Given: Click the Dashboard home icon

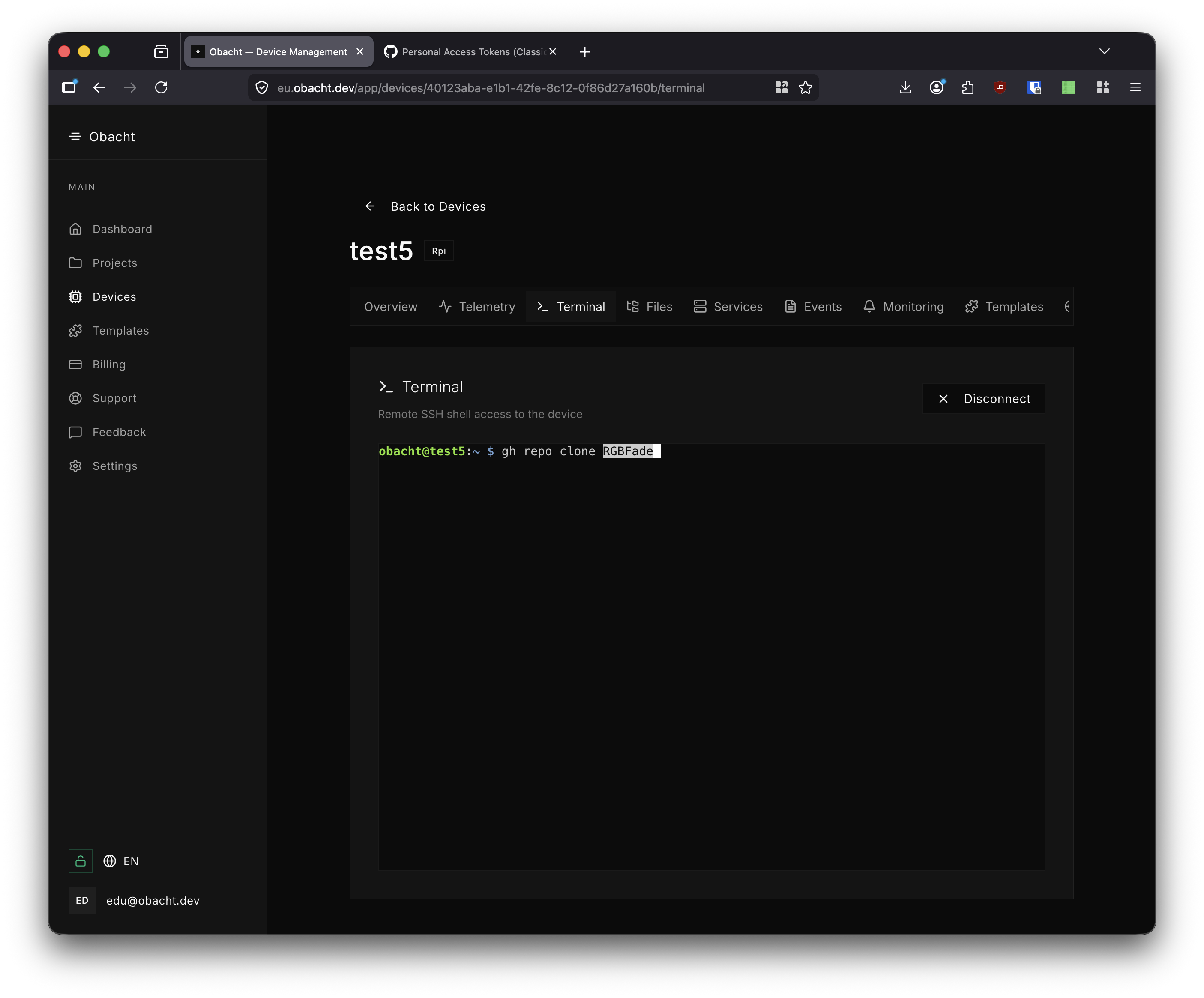Looking at the screenshot, I should point(75,229).
